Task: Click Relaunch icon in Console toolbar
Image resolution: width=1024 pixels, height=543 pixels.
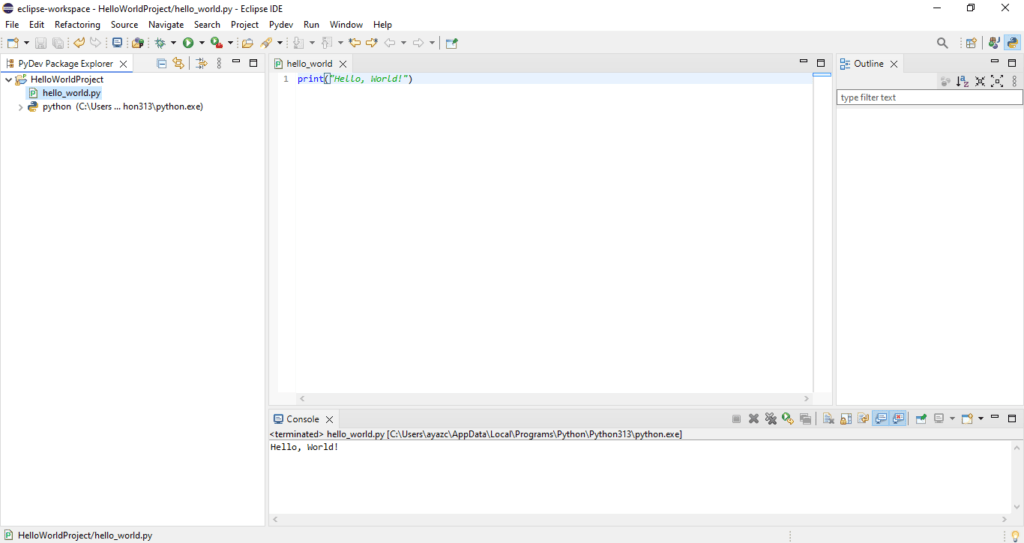Action: tap(788, 419)
